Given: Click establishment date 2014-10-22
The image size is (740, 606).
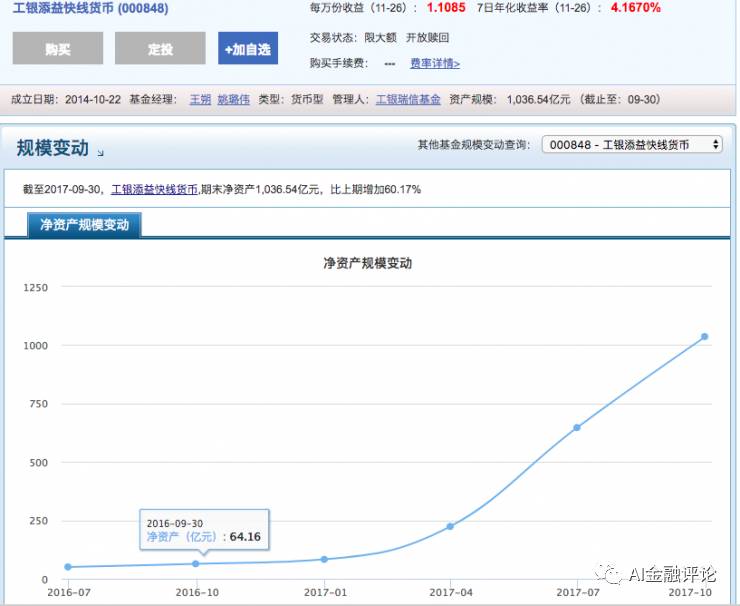Looking at the screenshot, I should pos(93,100).
